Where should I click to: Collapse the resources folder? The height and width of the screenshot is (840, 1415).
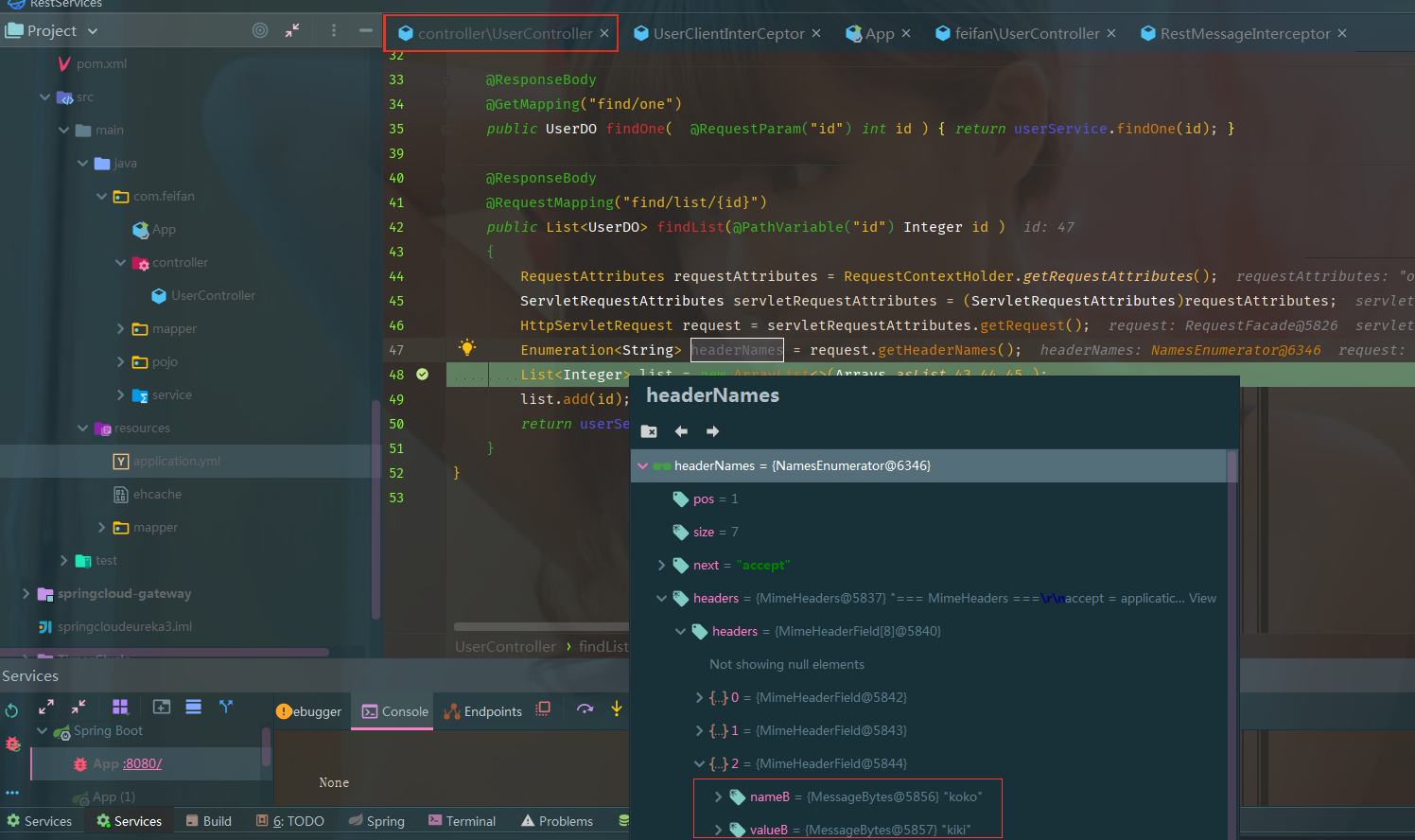(x=82, y=428)
